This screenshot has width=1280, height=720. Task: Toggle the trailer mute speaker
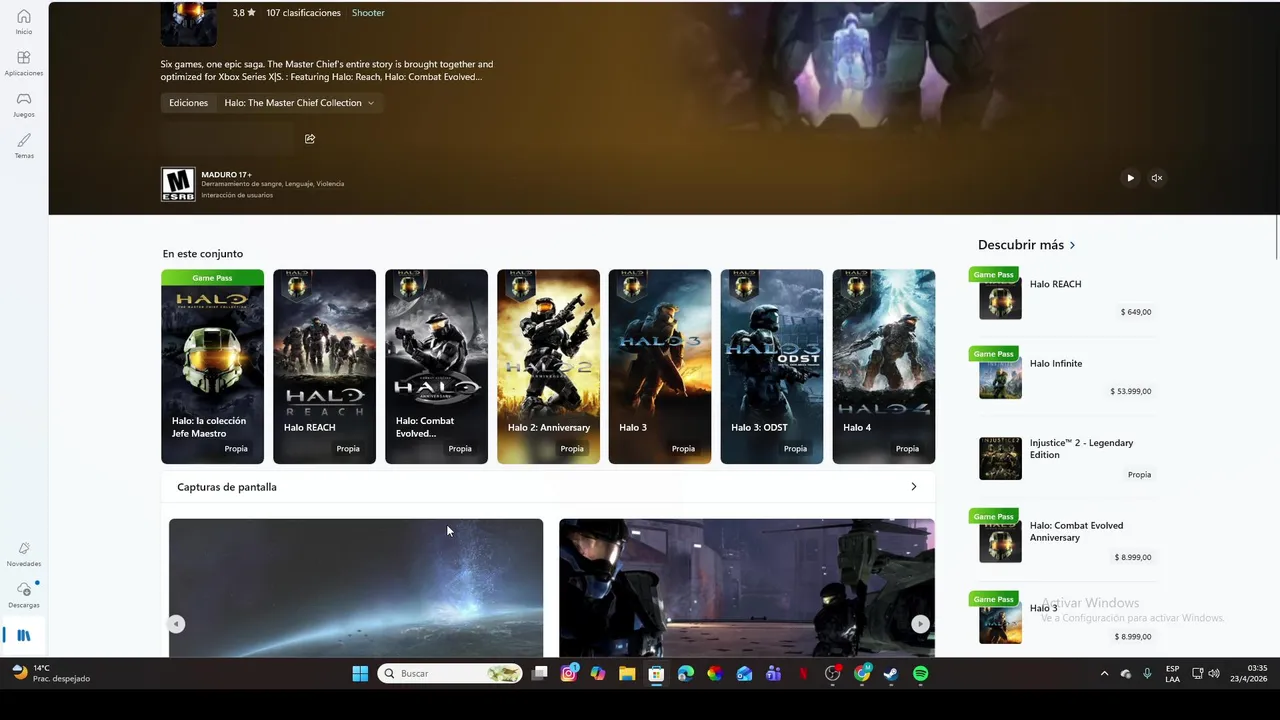point(1157,178)
